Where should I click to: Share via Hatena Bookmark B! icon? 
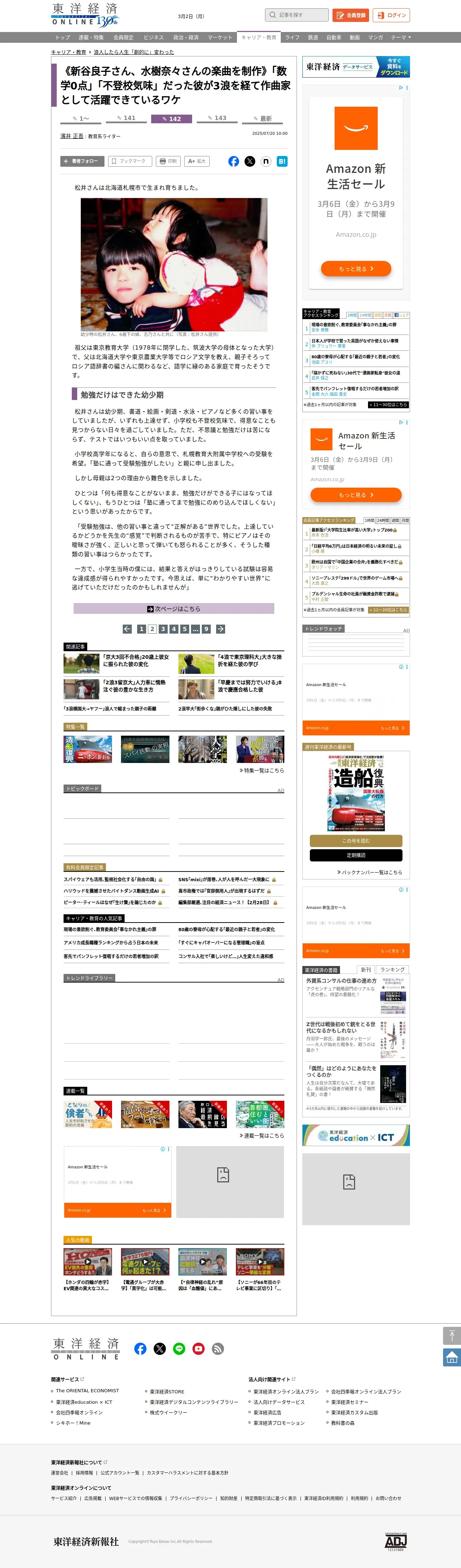pos(281,161)
